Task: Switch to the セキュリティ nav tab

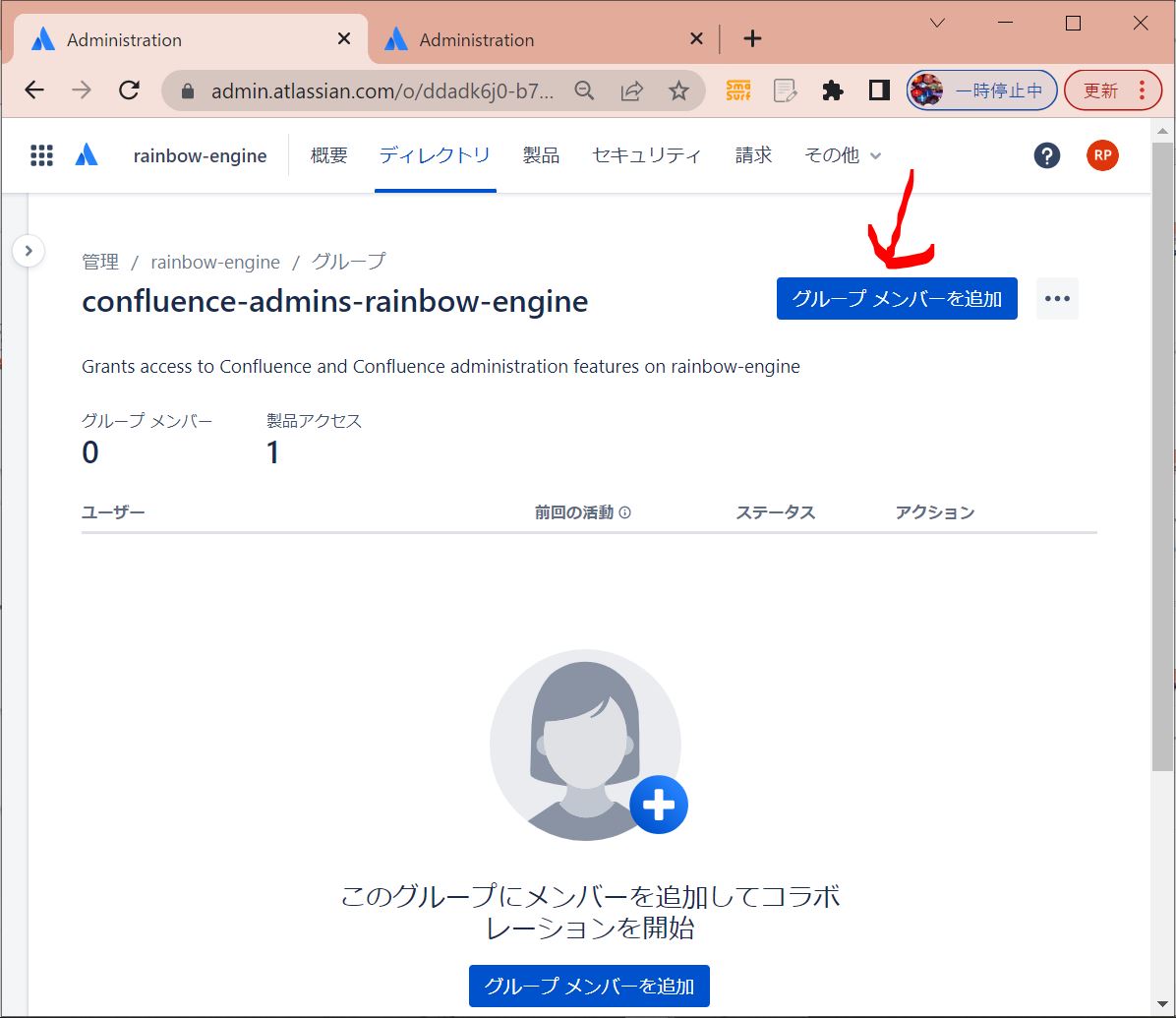Action: (x=646, y=155)
